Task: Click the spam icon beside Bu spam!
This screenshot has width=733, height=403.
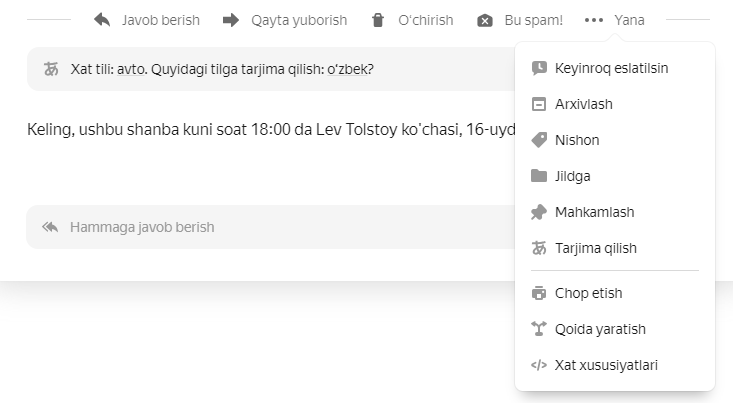Action: (x=485, y=20)
